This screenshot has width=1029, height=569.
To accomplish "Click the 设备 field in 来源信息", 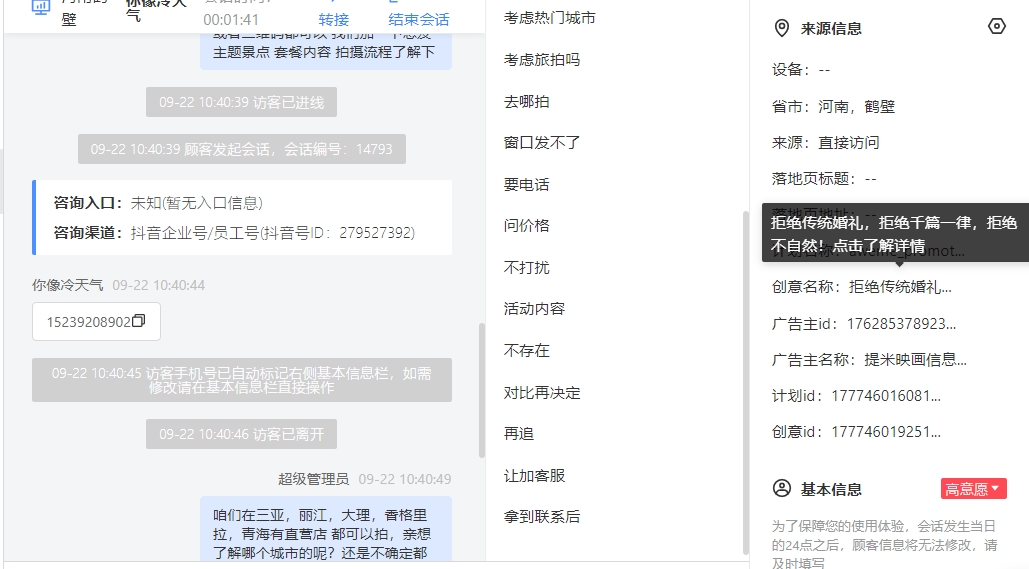I will 801,70.
